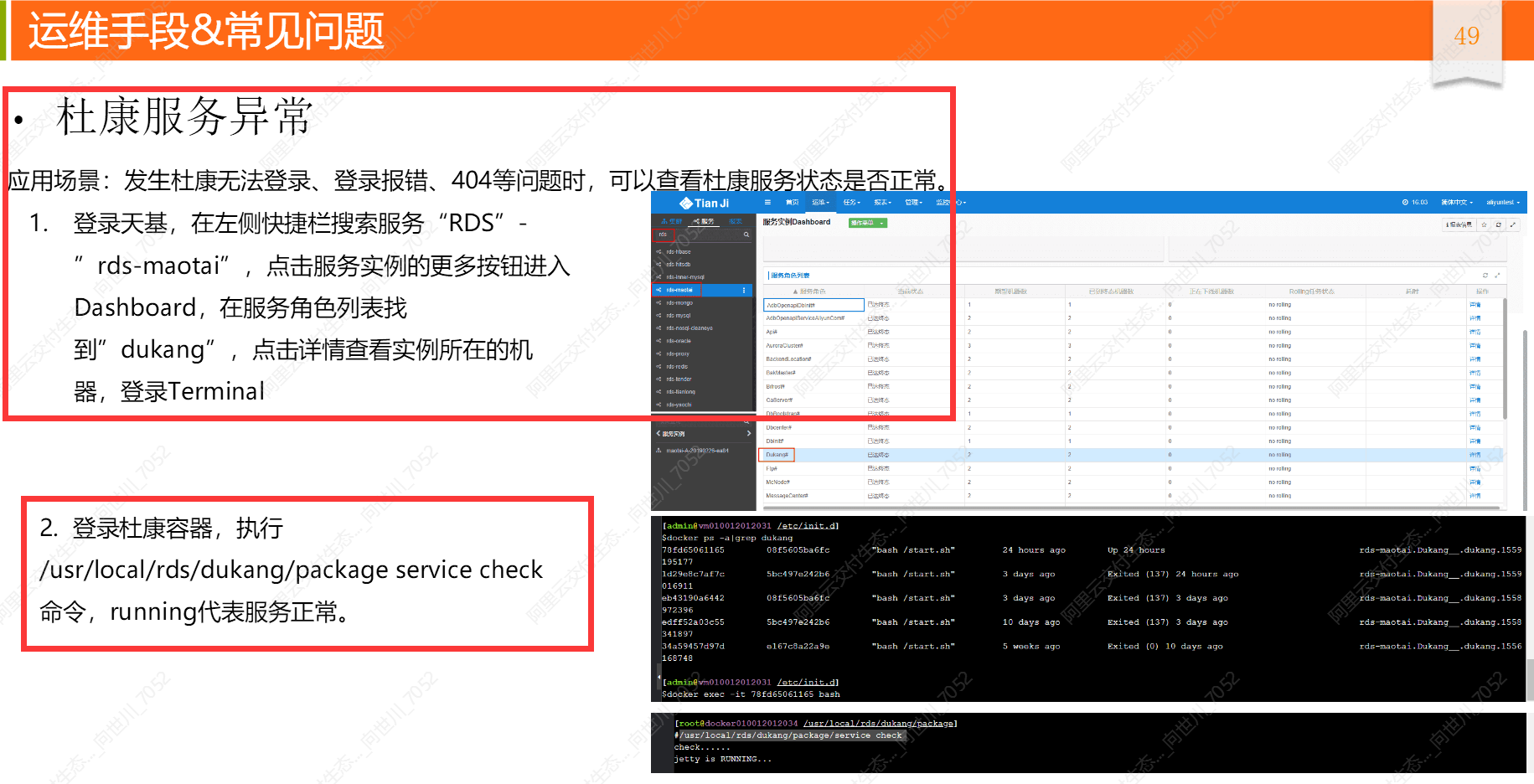Select rds-hbase in the service list
The width and height of the screenshot is (1534, 784).
[x=679, y=251]
